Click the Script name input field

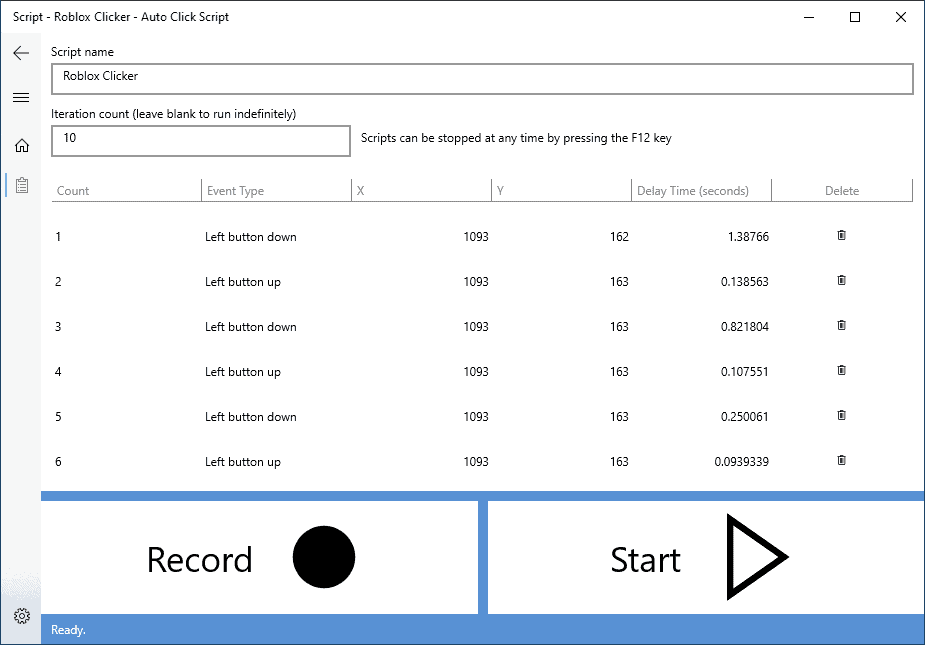point(482,78)
